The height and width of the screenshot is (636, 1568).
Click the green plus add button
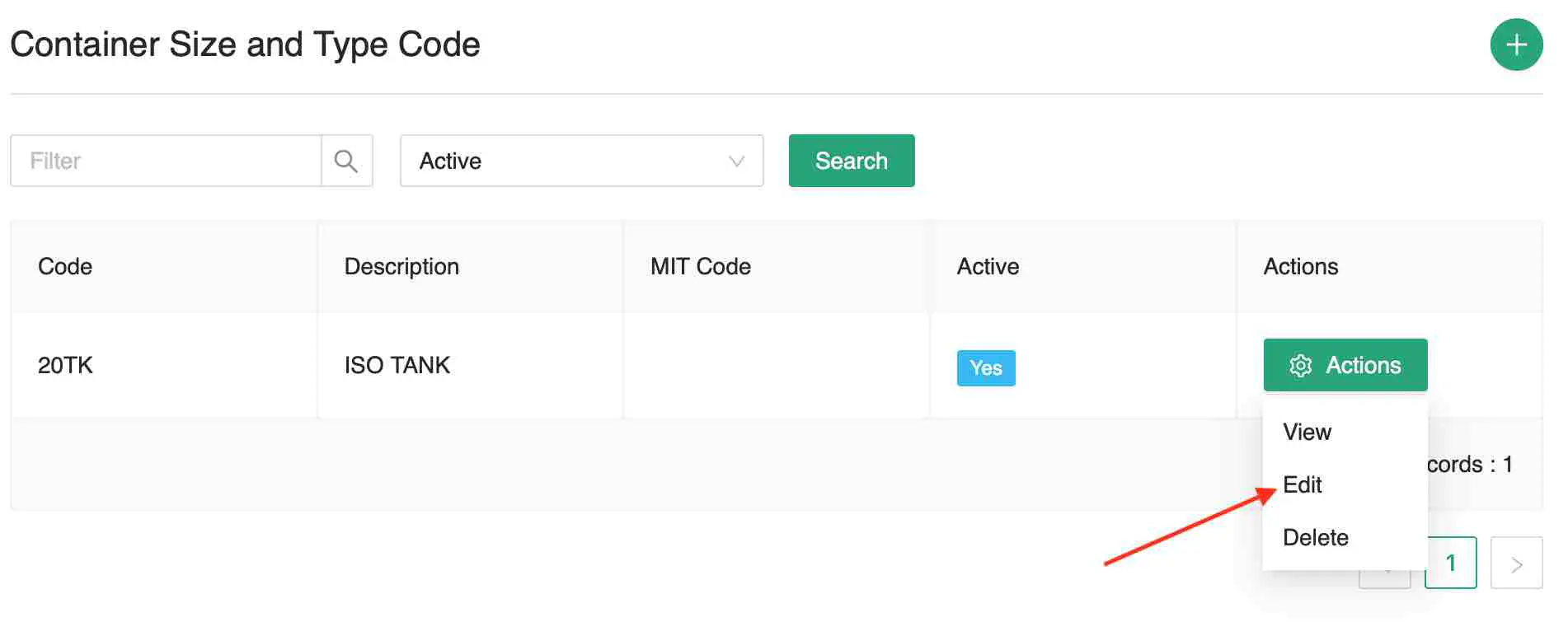click(x=1516, y=44)
